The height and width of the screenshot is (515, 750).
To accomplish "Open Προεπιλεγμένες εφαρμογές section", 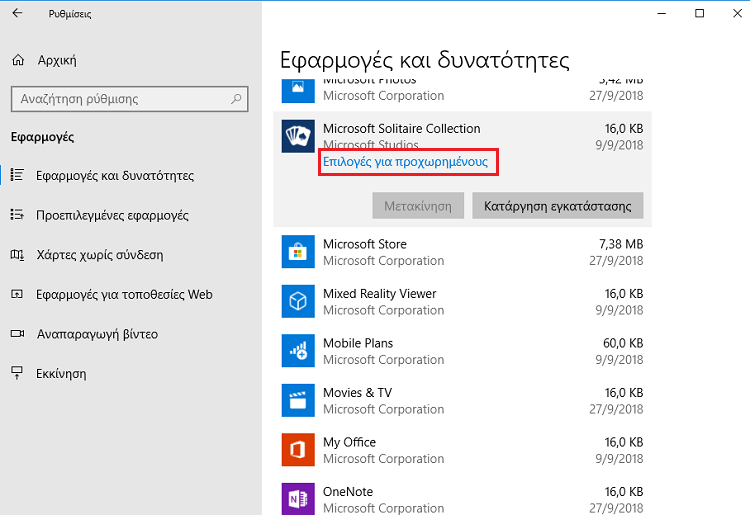I will click(112, 215).
